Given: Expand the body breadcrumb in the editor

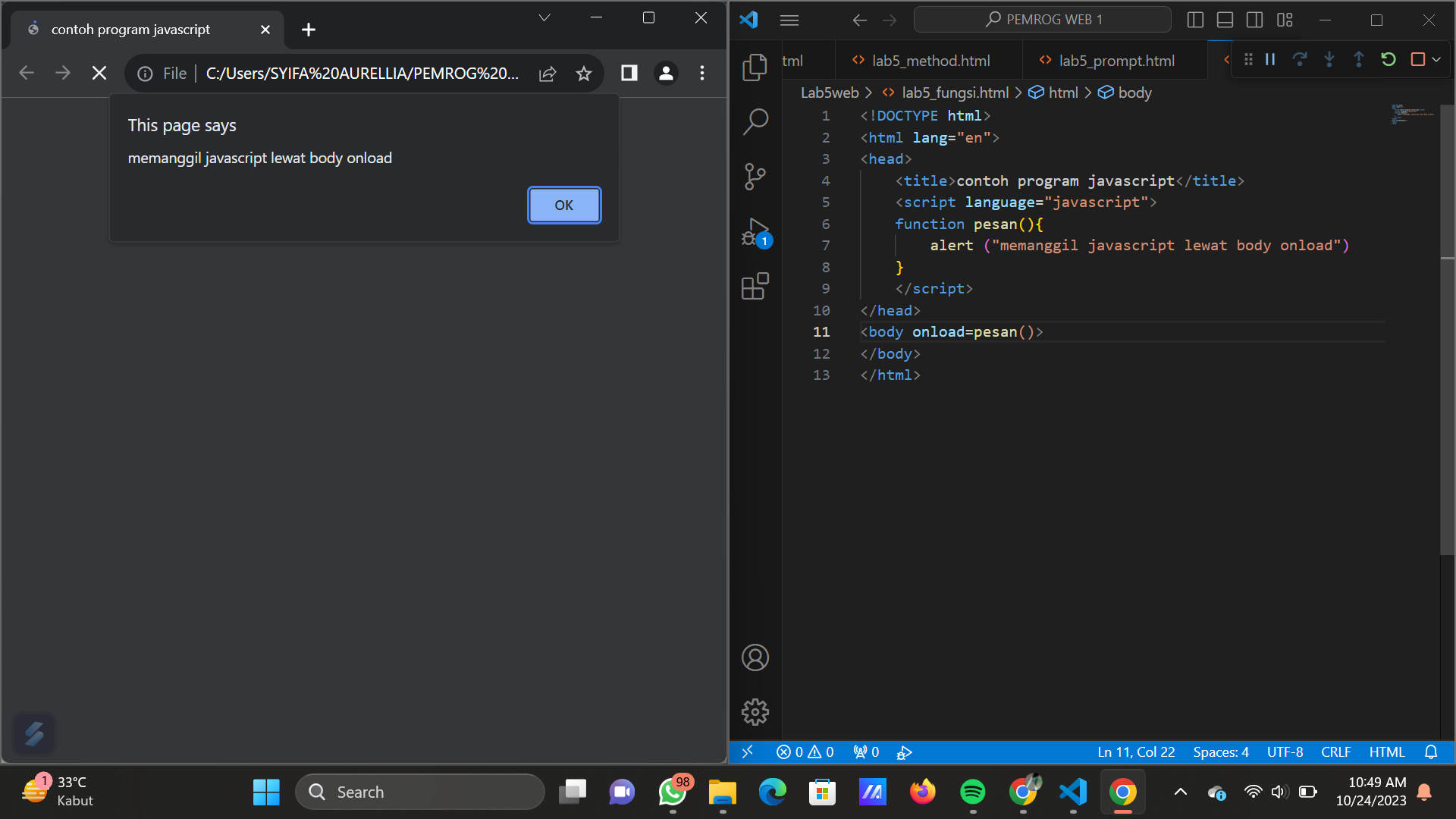Looking at the screenshot, I should 1134,92.
